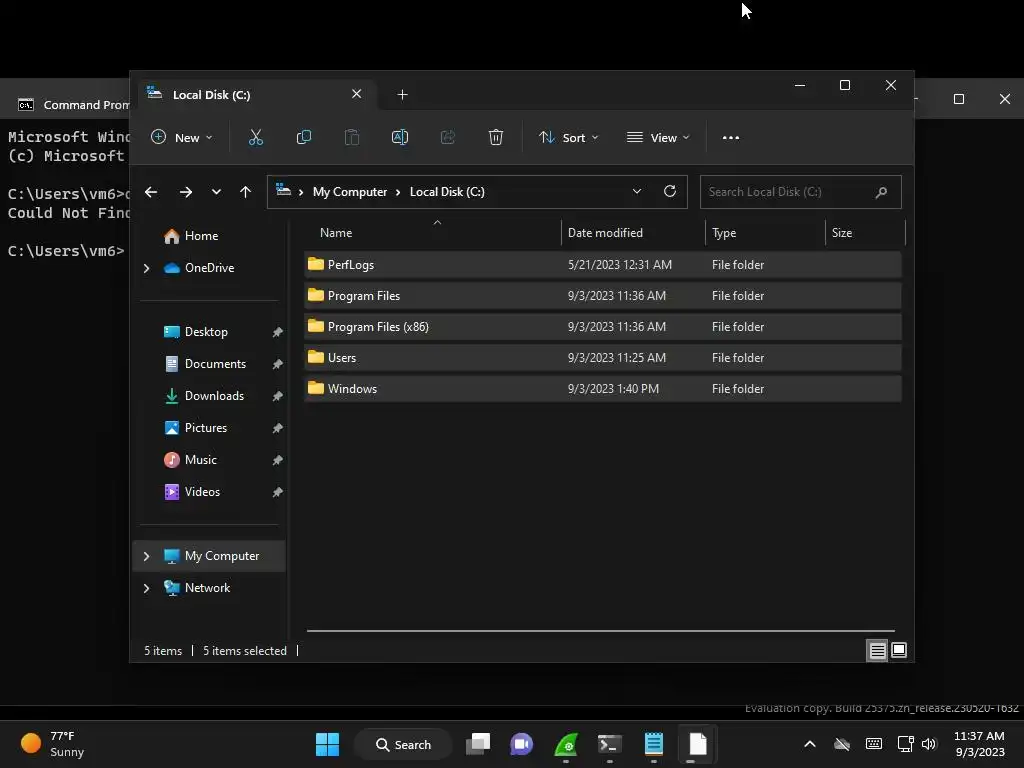Open the Windows Start menu
This screenshot has height=768, width=1024.
click(x=327, y=744)
